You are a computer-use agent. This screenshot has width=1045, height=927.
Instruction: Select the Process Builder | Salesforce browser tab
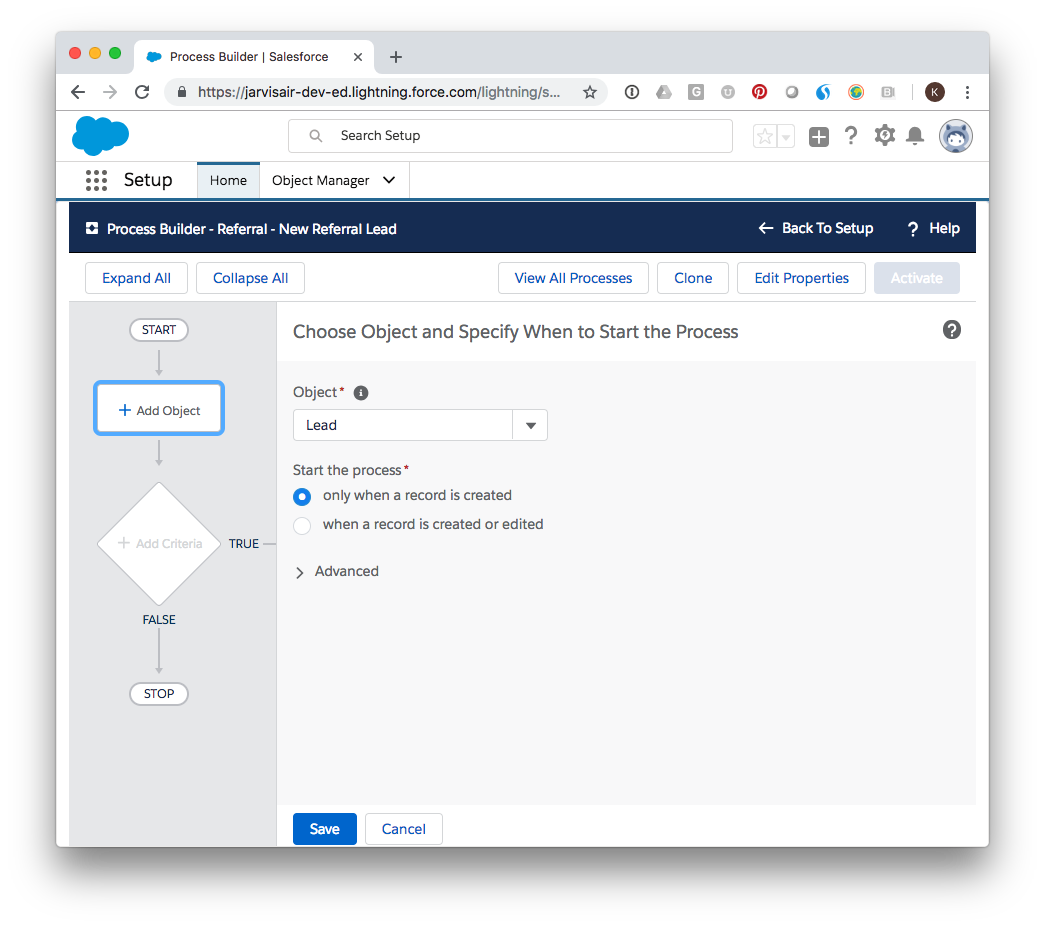(253, 57)
